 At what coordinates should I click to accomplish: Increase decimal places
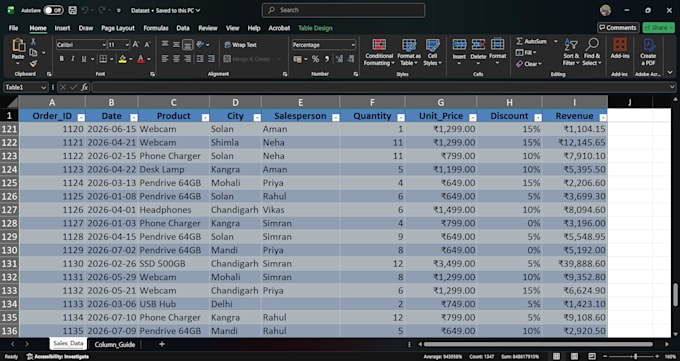coord(340,59)
